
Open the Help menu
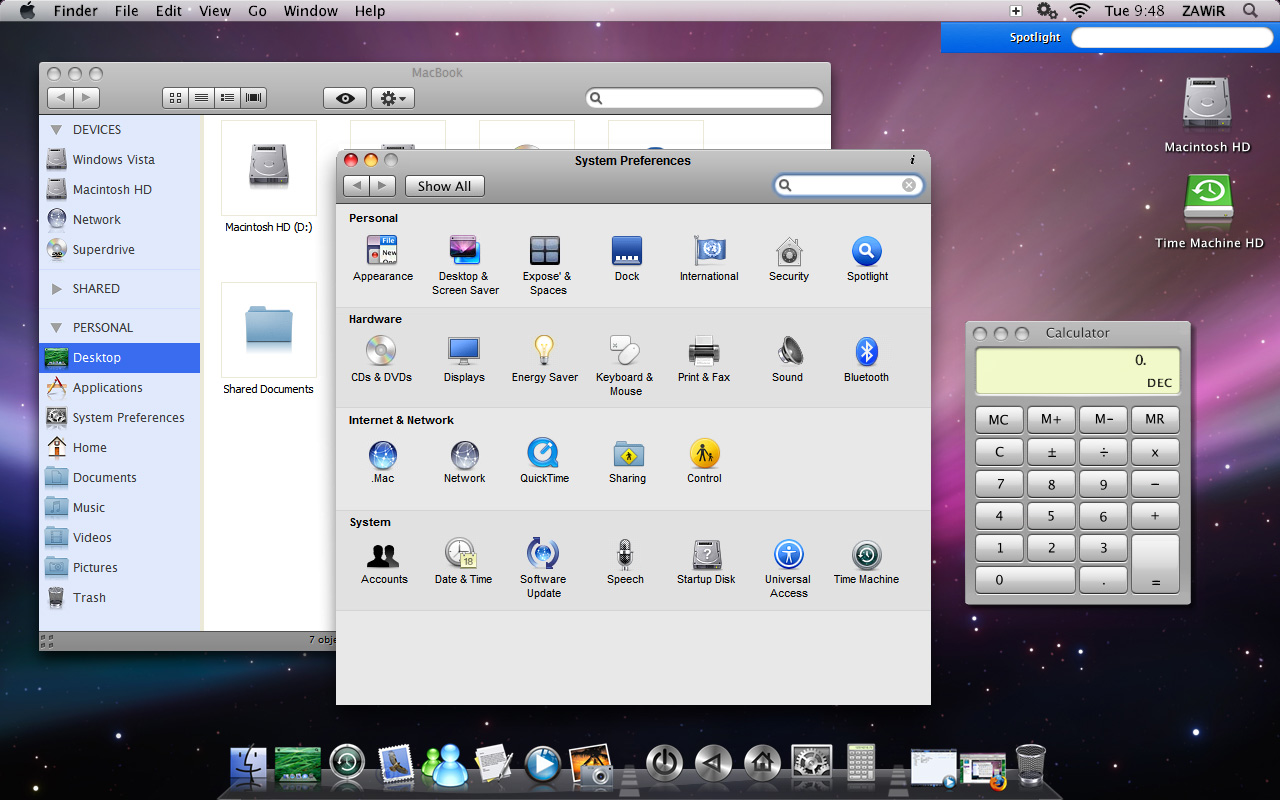(370, 11)
